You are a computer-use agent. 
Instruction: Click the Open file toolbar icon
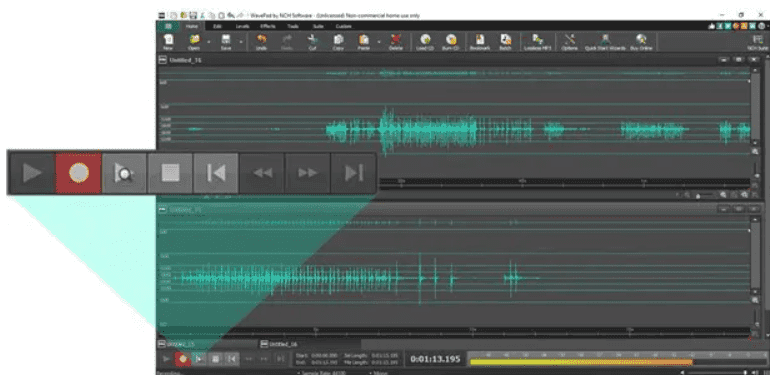[194, 42]
